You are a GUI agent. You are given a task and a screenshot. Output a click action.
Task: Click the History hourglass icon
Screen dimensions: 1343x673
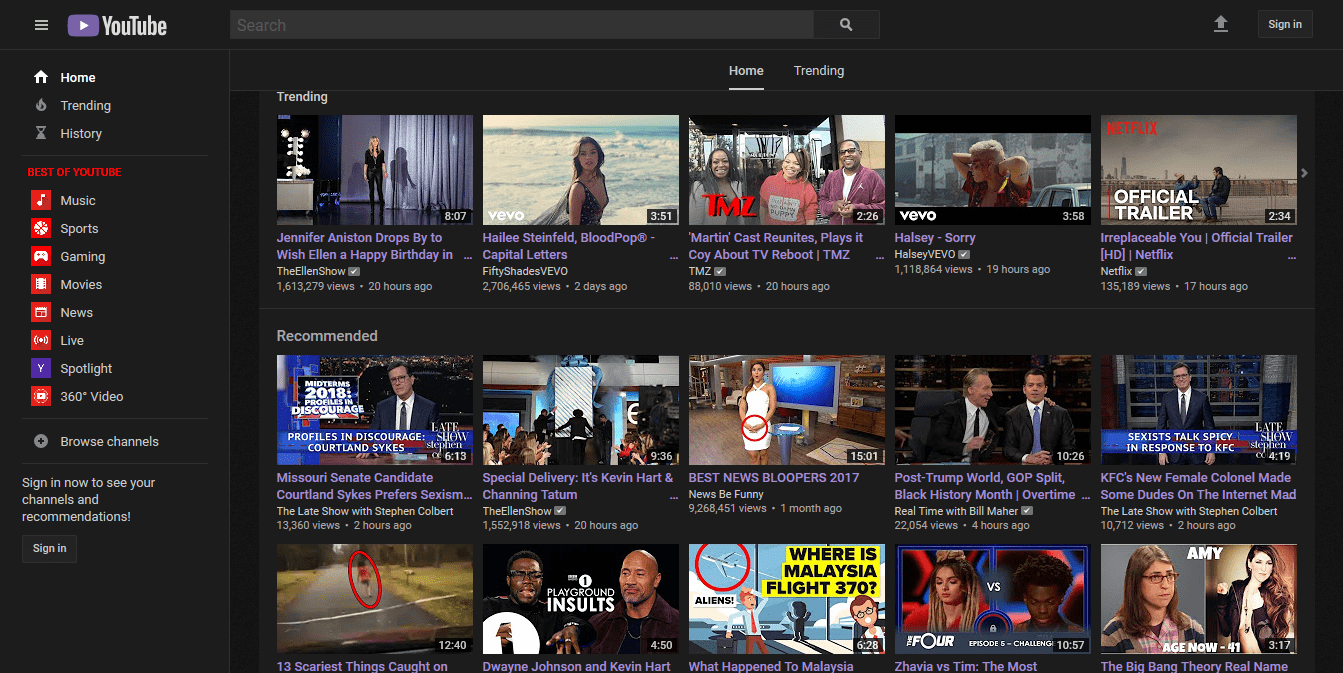(41, 133)
